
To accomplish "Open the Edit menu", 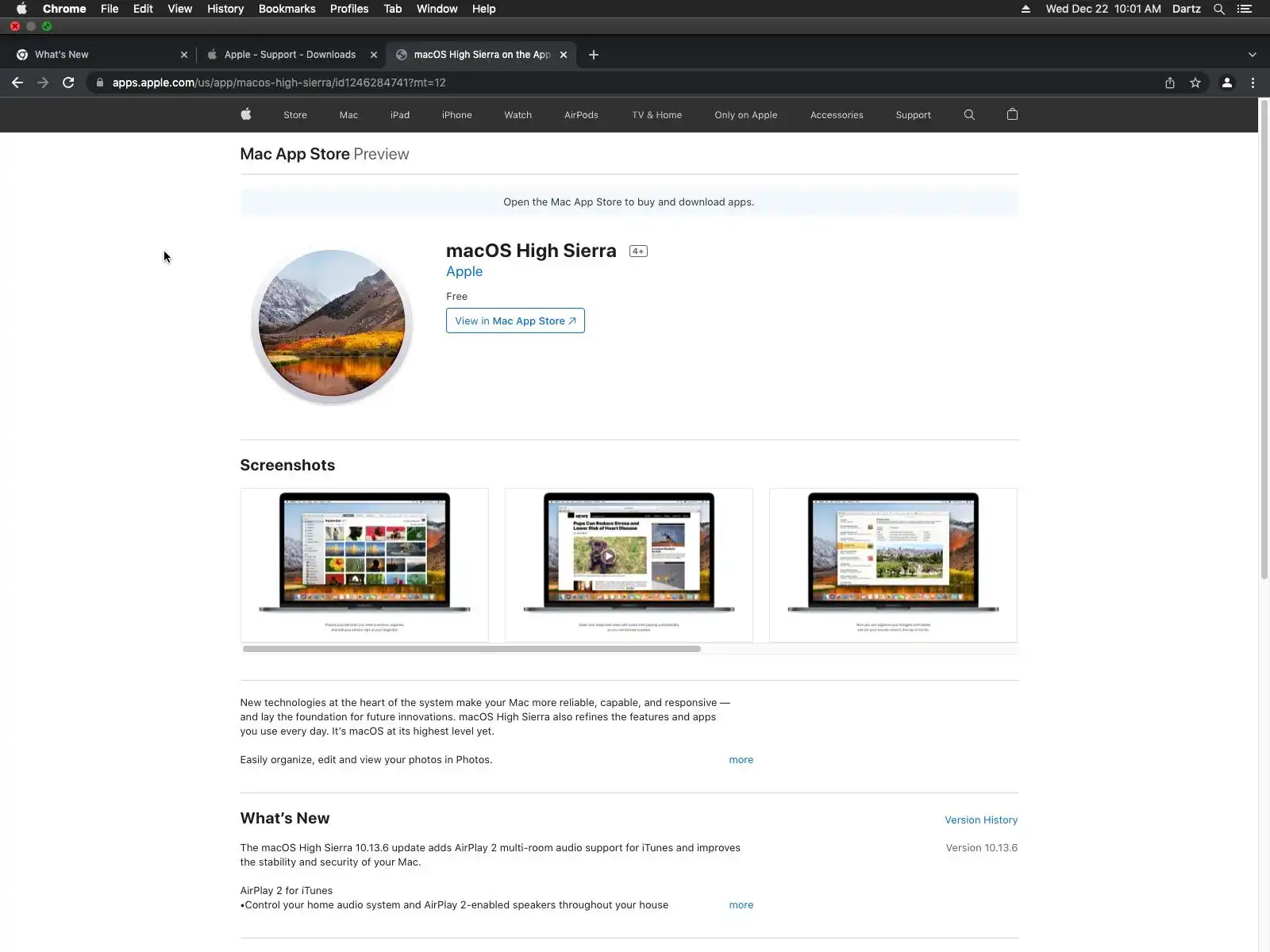I will (x=143, y=9).
